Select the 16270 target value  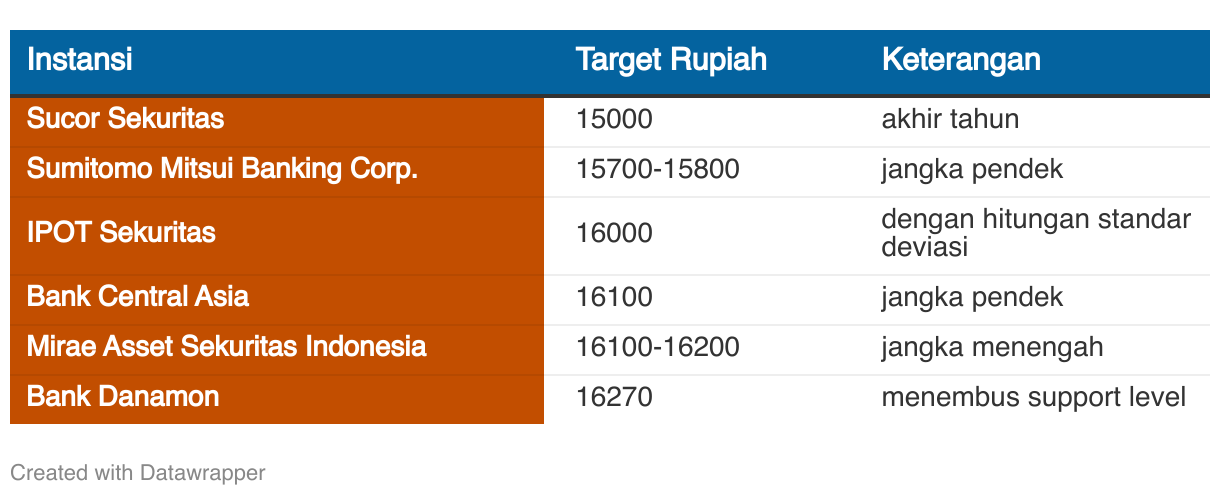tap(614, 397)
